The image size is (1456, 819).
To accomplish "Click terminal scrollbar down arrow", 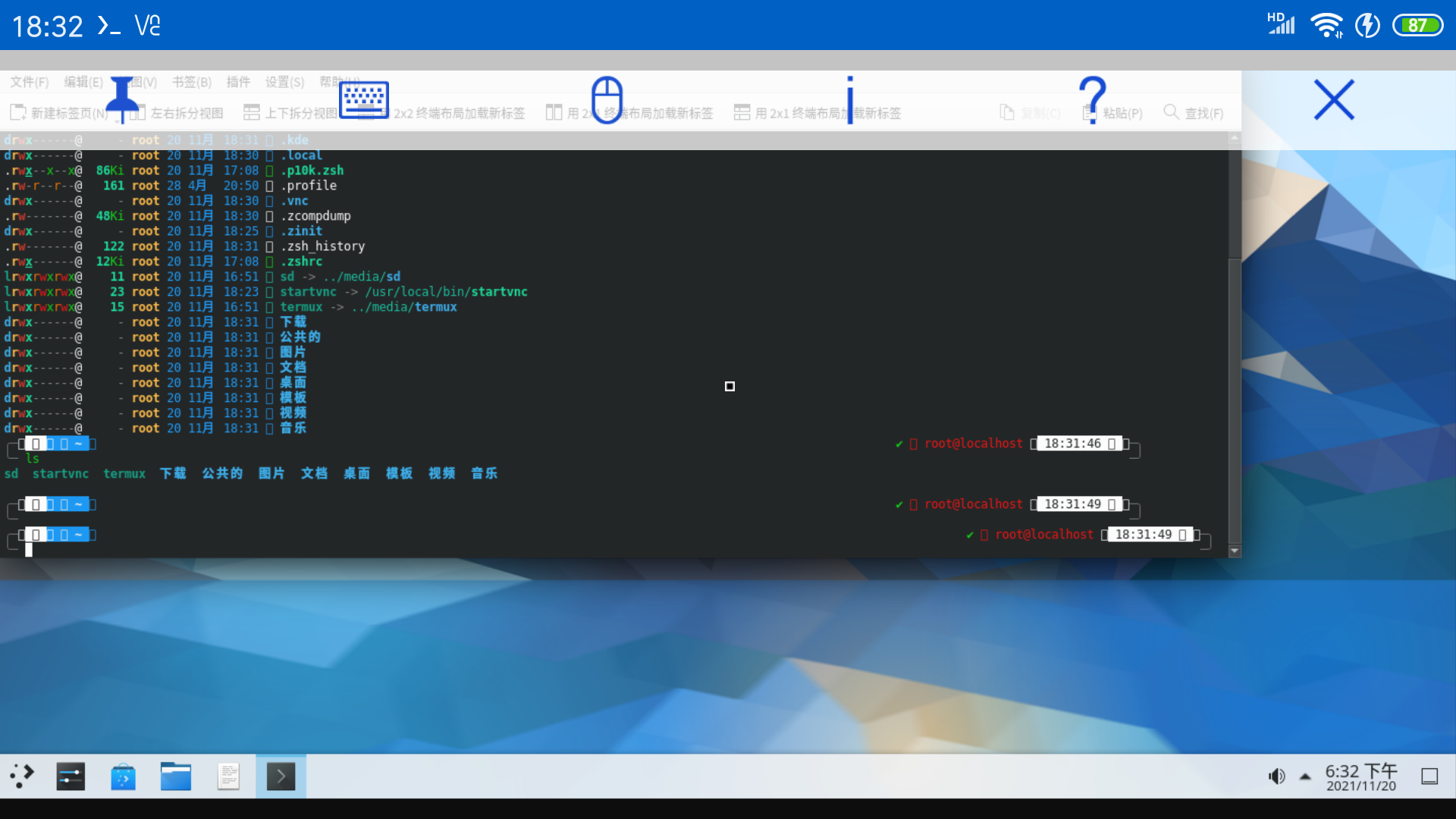I will [x=1235, y=551].
